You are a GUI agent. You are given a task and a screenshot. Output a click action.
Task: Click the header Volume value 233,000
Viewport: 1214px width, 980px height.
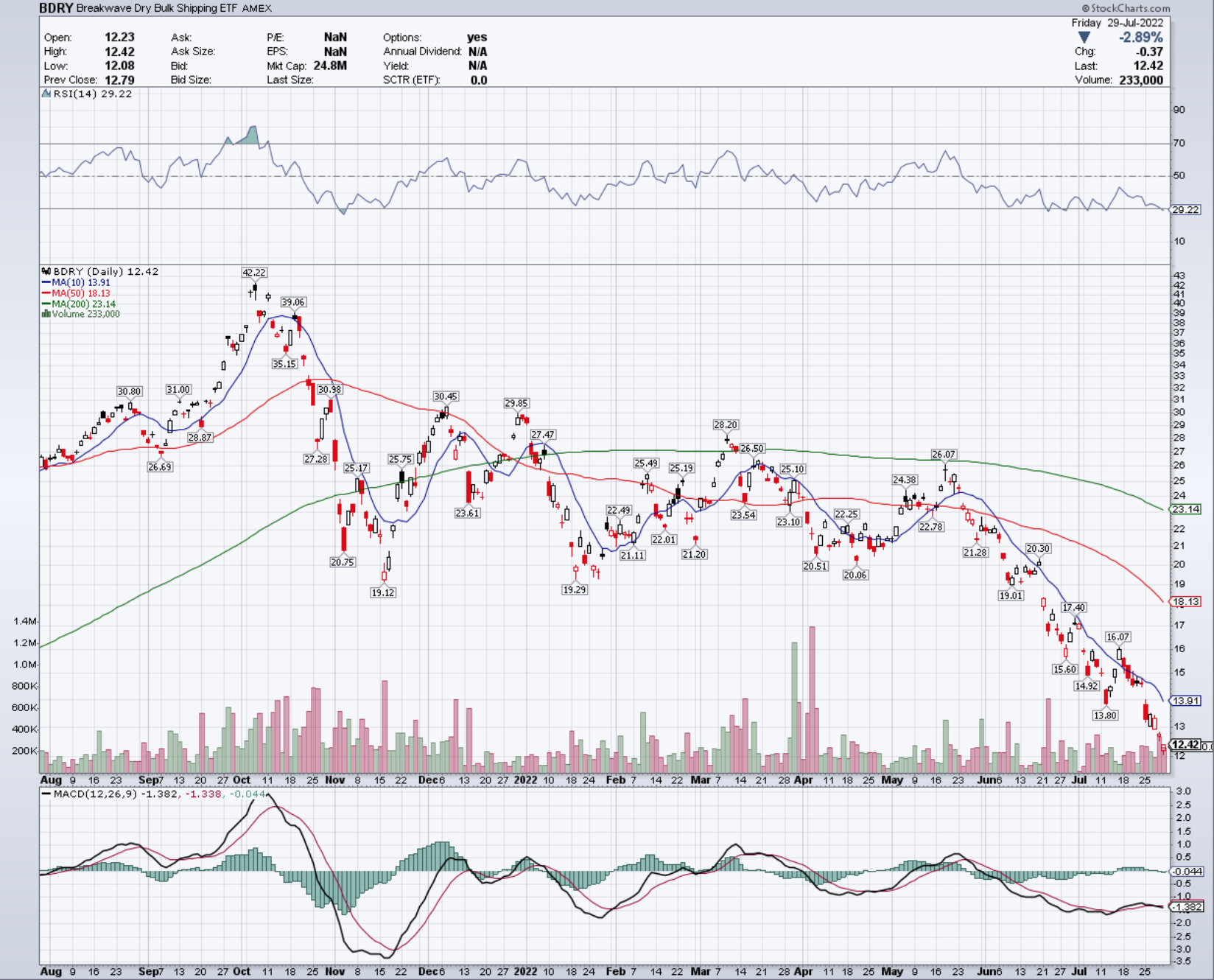click(1141, 80)
